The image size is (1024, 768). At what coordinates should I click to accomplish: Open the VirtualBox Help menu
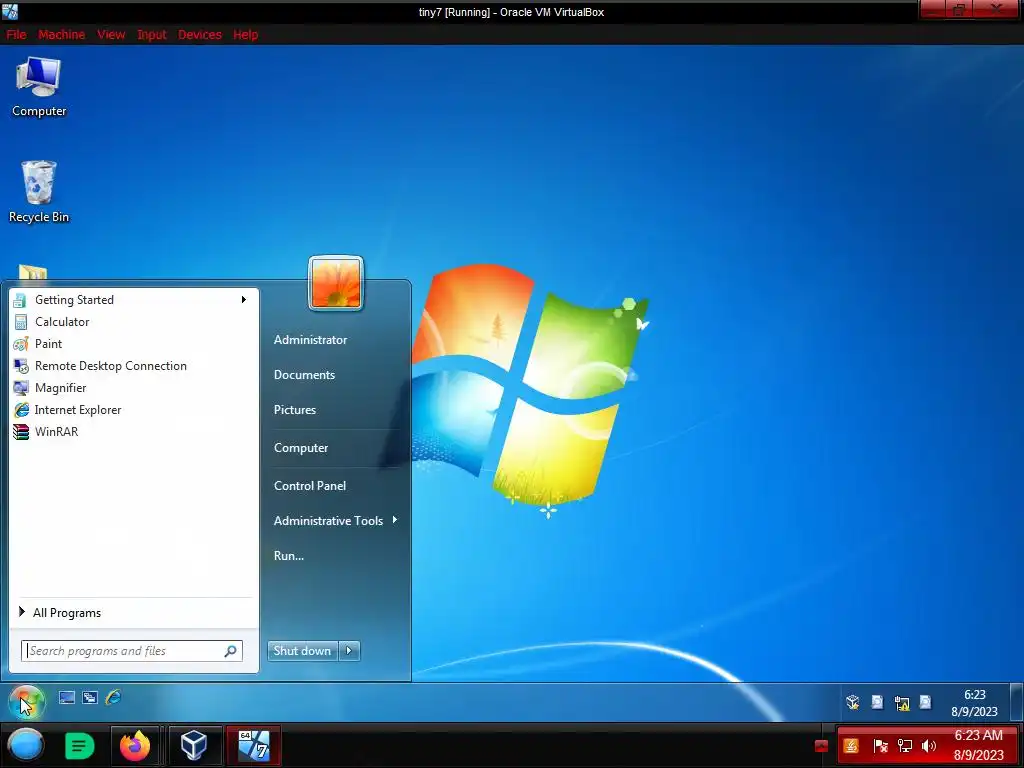click(x=246, y=35)
